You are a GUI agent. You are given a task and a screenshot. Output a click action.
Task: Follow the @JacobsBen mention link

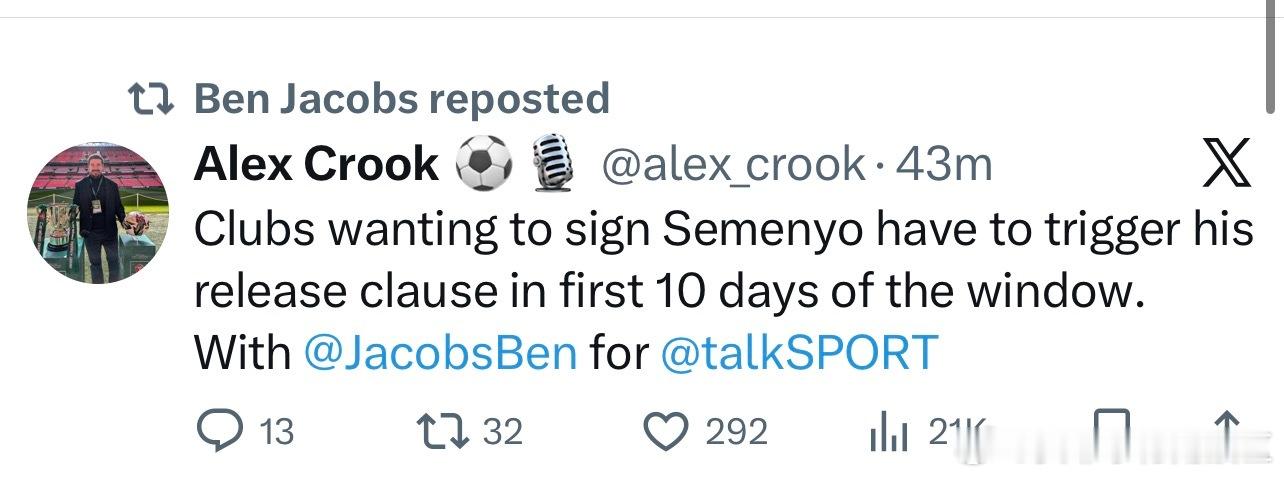point(440,352)
